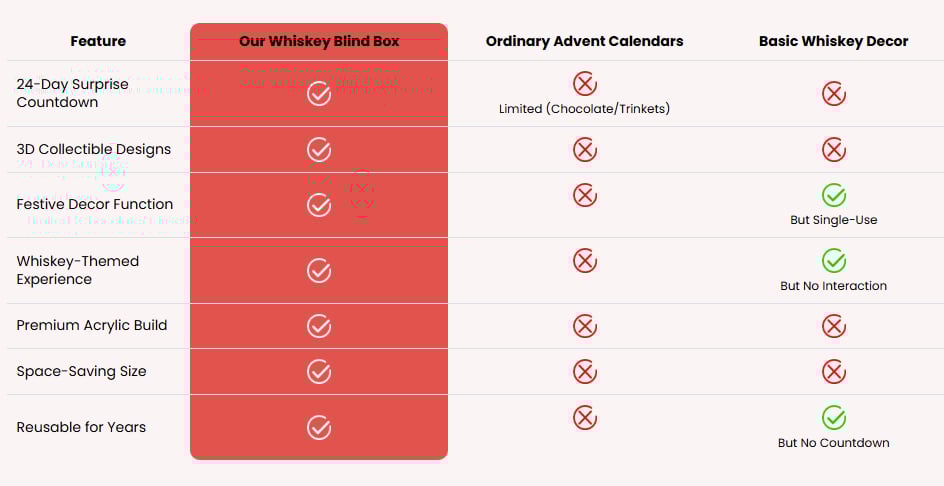Click the Space-Saving Size row label
The image size is (944, 486).
pos(81,371)
